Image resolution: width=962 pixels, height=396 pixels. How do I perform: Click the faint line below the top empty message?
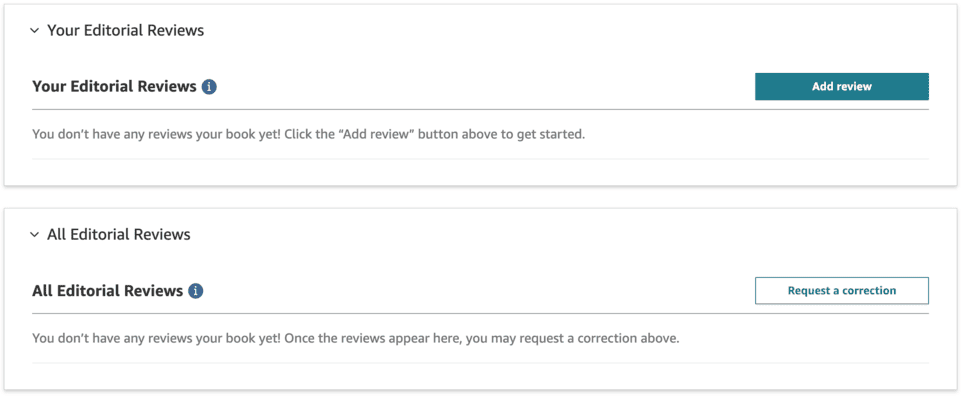480,159
